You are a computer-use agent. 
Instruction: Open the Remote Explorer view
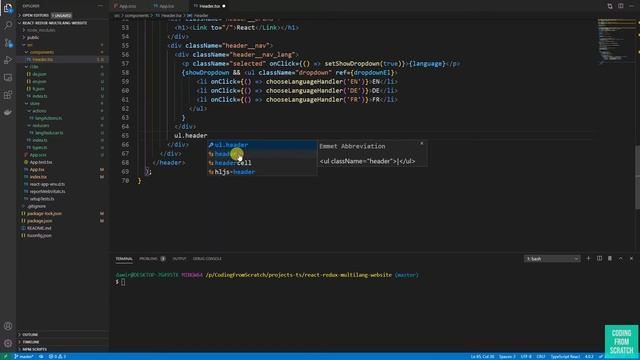coord(8,78)
